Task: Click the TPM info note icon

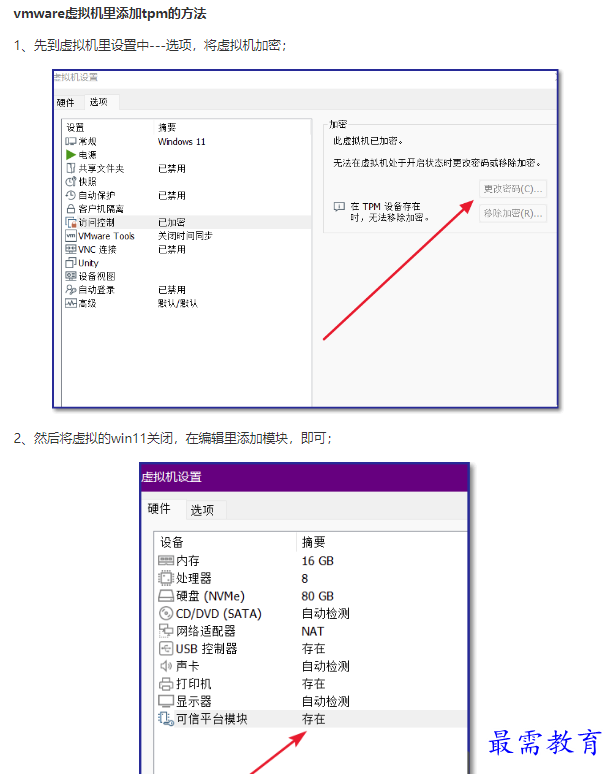Action: 339,206
